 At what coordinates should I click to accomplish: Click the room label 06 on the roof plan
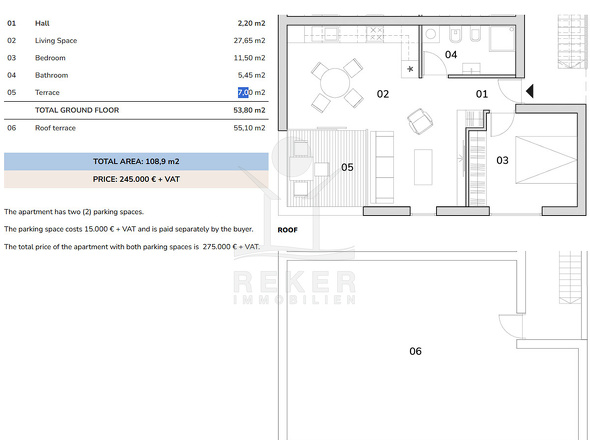[415, 351]
